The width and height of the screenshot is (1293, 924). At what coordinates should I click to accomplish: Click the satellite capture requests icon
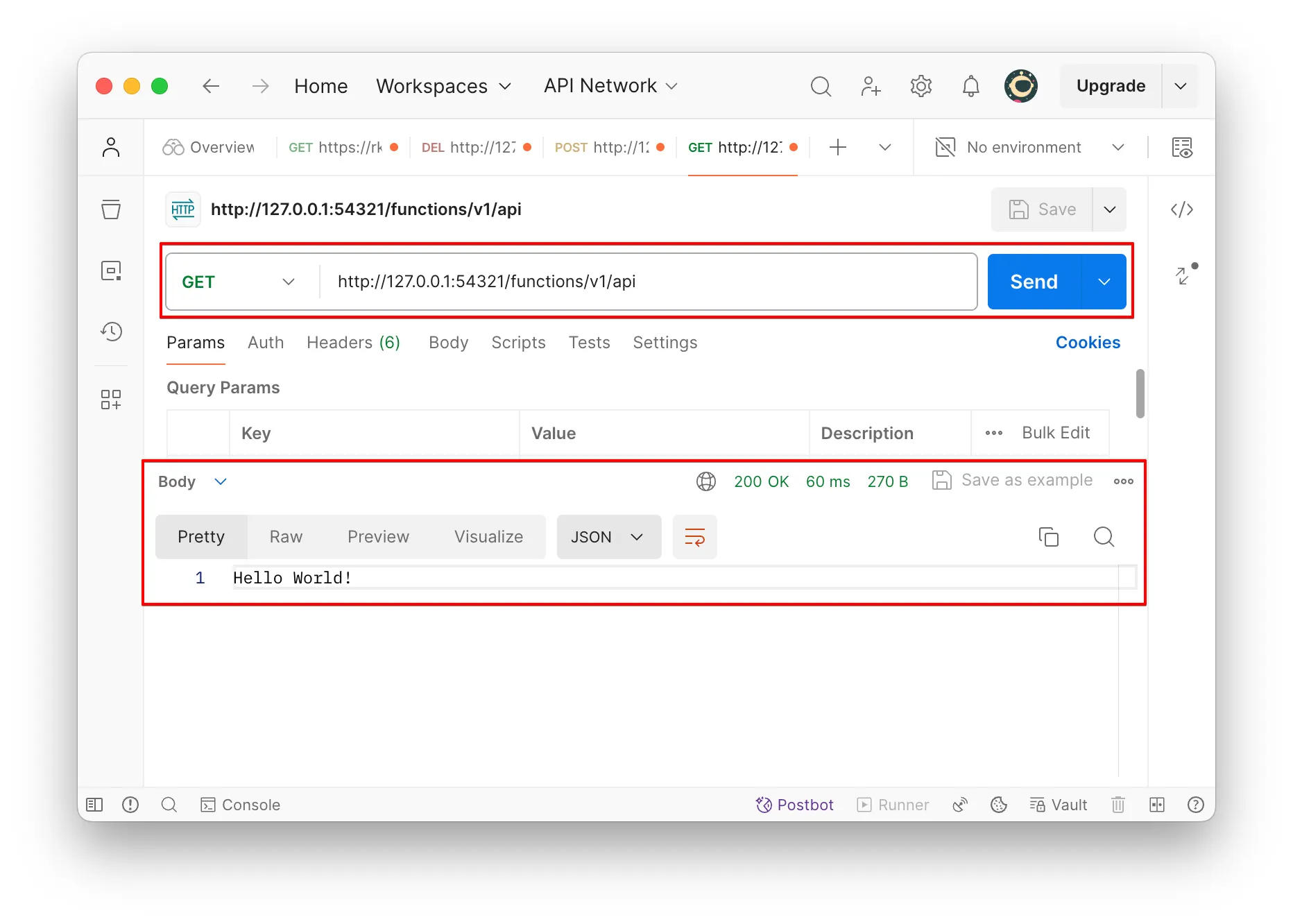(x=960, y=805)
